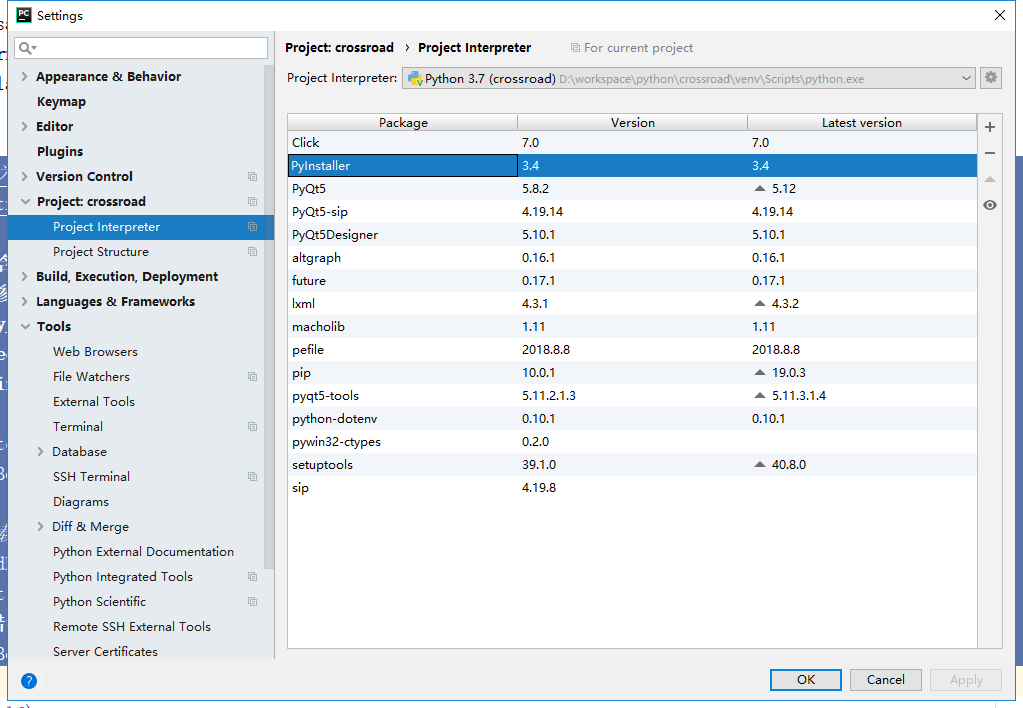Expand Languages & Frameworks section
Viewport: 1023px width, 708px height.
pyautogui.click(x=25, y=301)
